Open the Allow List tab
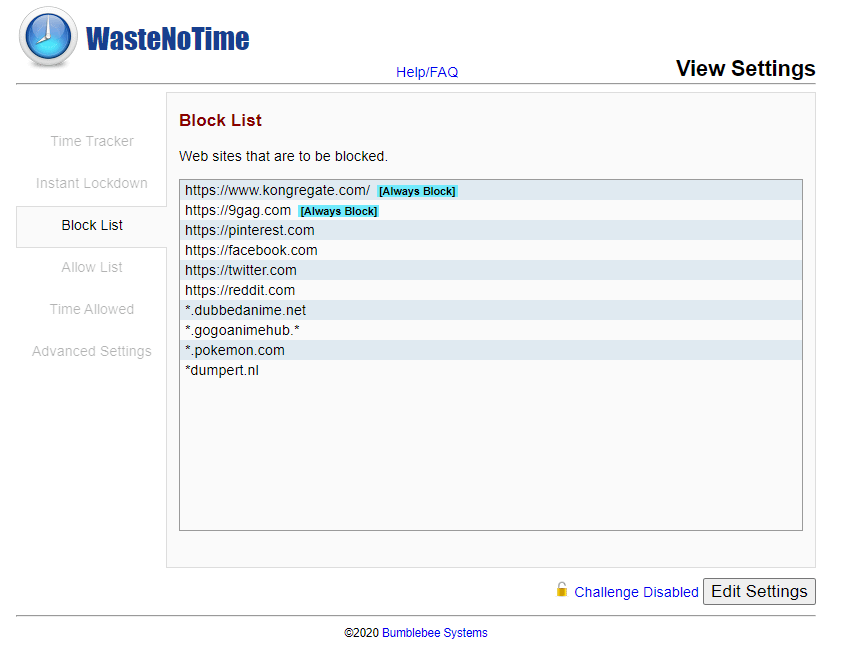 [x=92, y=267]
